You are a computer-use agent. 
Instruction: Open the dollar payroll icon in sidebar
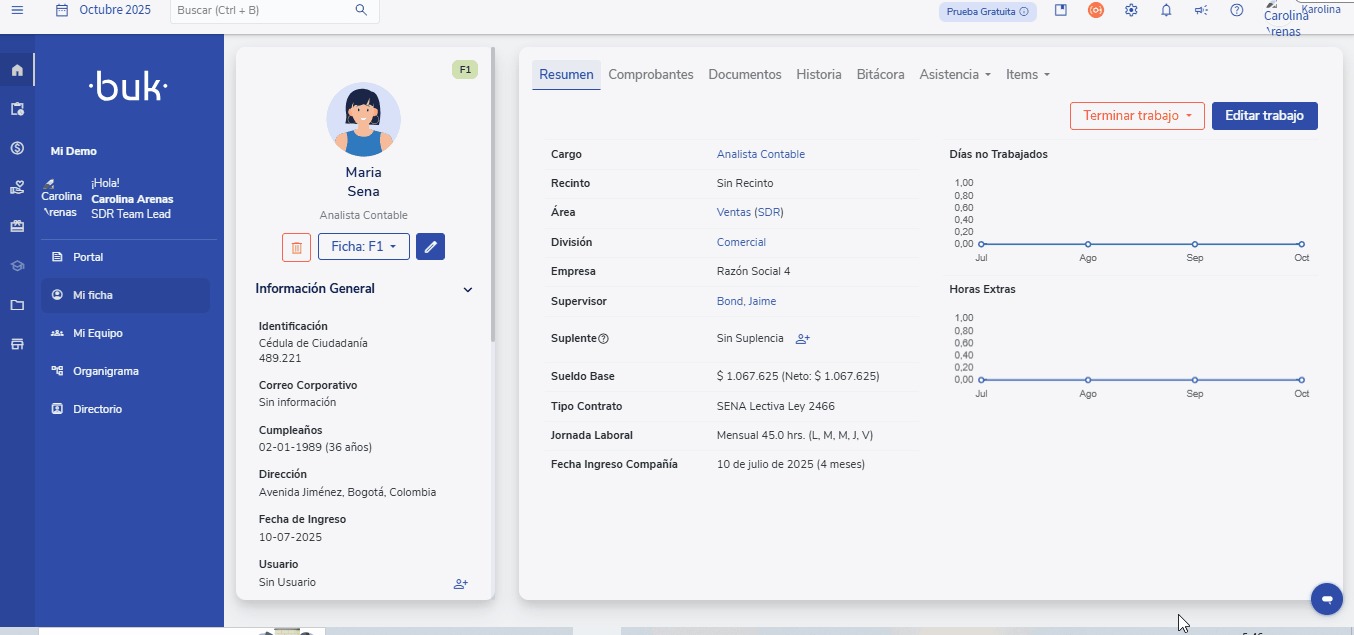pyautogui.click(x=17, y=148)
